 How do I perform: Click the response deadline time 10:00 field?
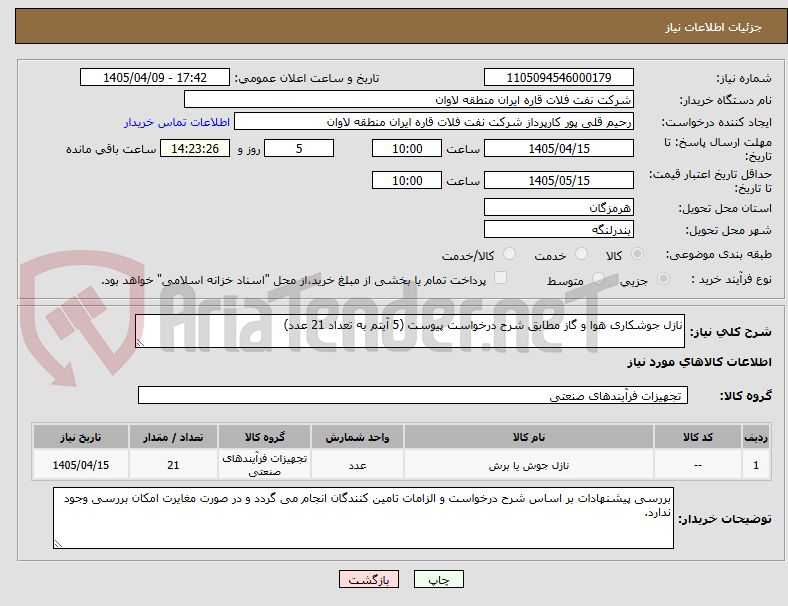(x=407, y=148)
